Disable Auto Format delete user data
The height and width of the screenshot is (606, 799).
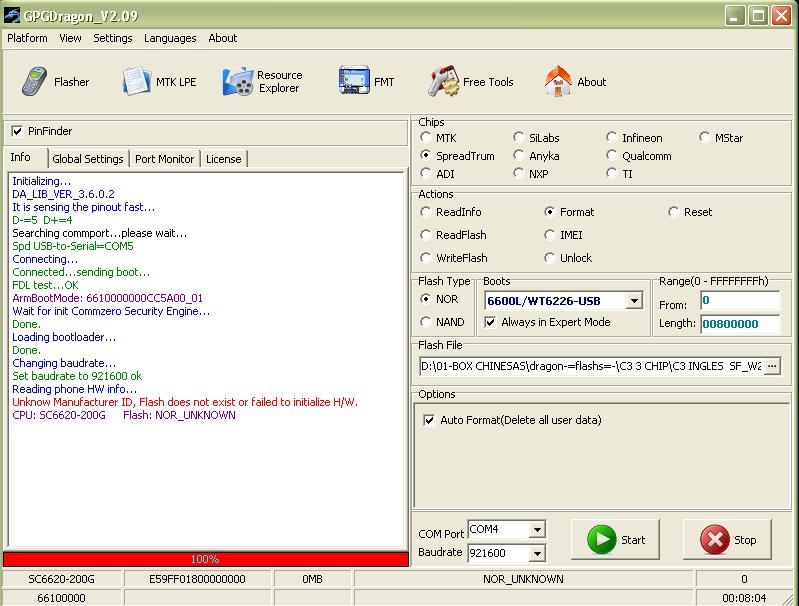coord(429,420)
